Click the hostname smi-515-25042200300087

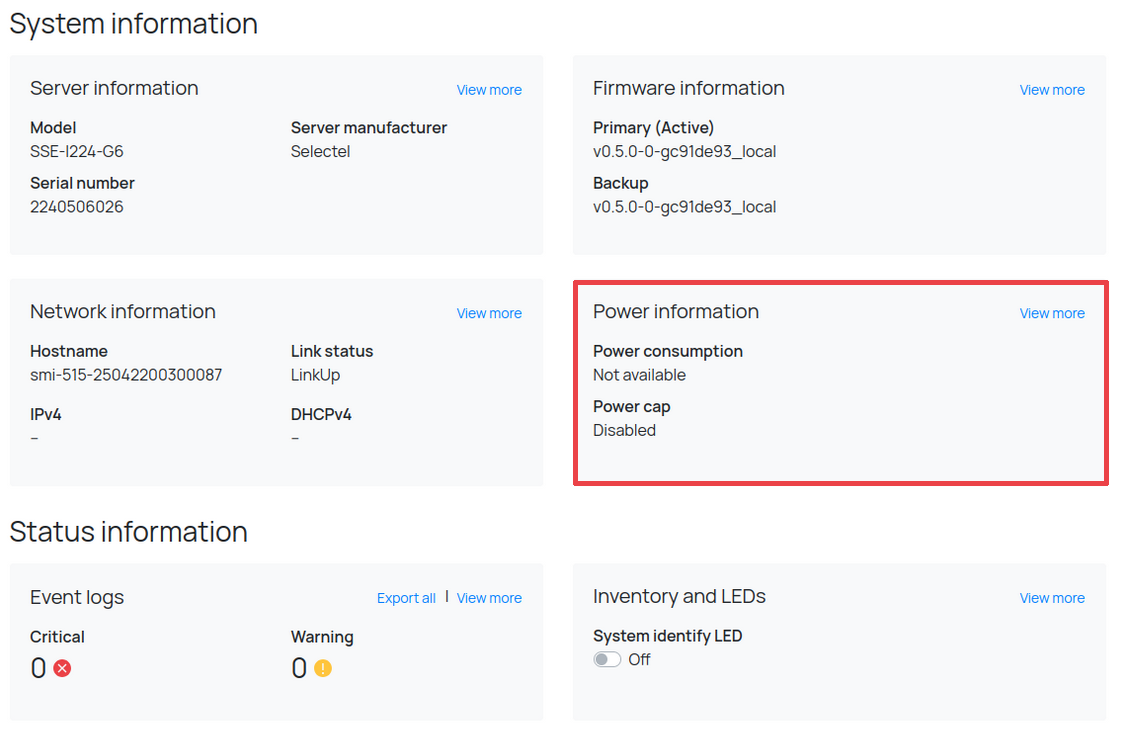126,375
